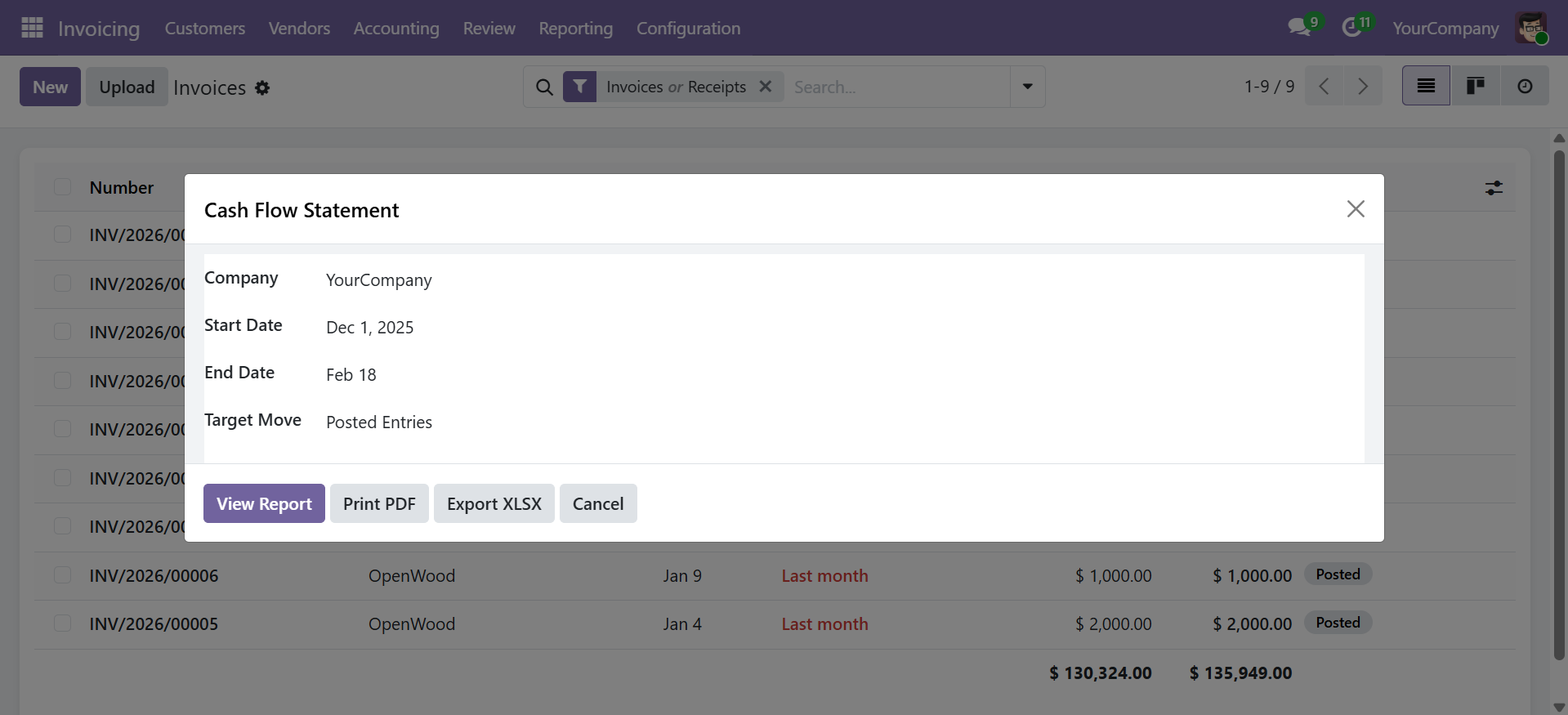Select checkbox for INV/2026/00005
This screenshot has height=715, width=1568.
click(62, 623)
